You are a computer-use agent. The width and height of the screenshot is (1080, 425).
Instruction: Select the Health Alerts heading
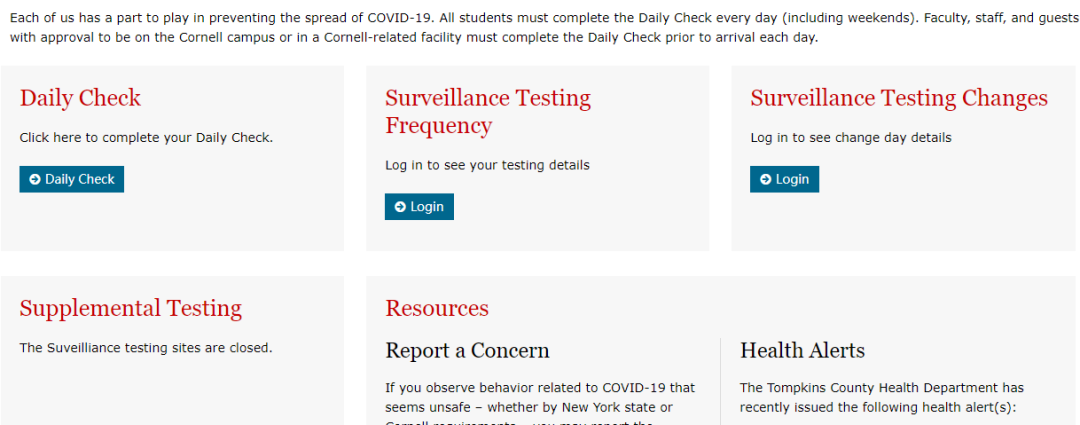click(802, 351)
